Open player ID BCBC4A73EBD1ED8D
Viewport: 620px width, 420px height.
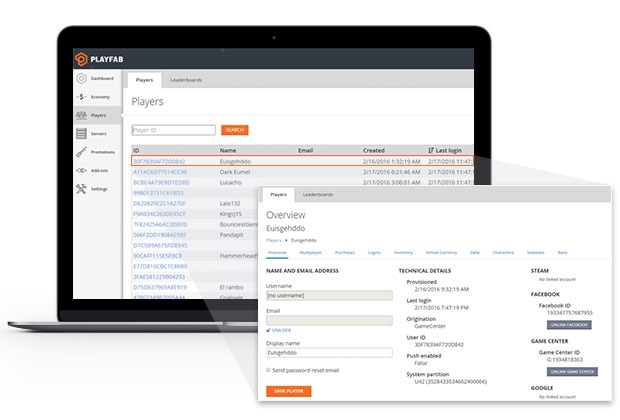click(x=161, y=182)
